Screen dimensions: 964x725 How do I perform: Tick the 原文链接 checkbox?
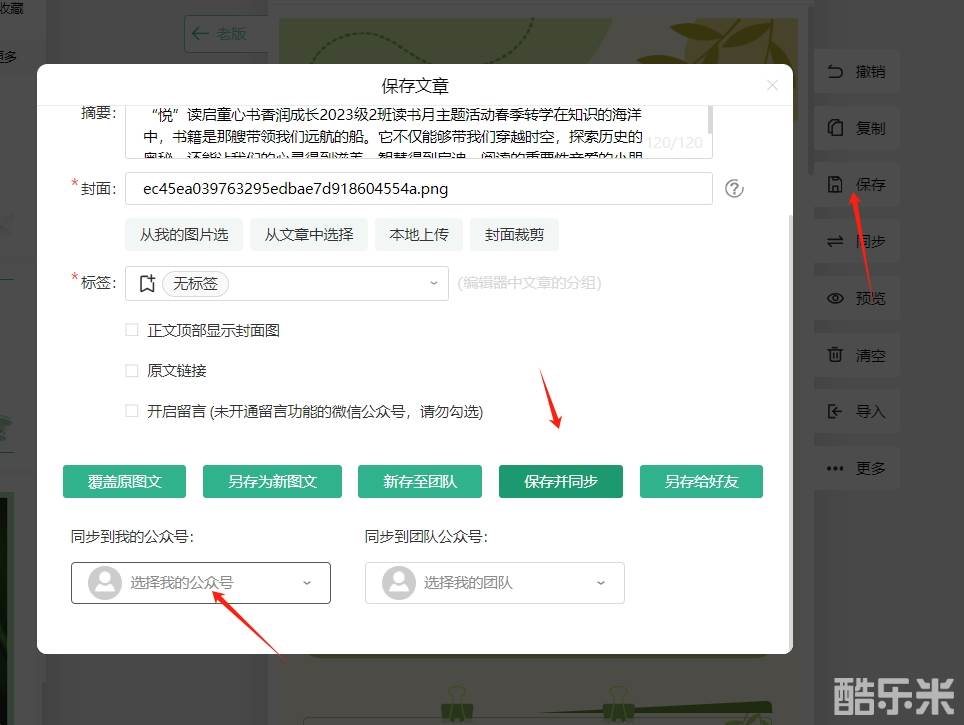pos(132,371)
